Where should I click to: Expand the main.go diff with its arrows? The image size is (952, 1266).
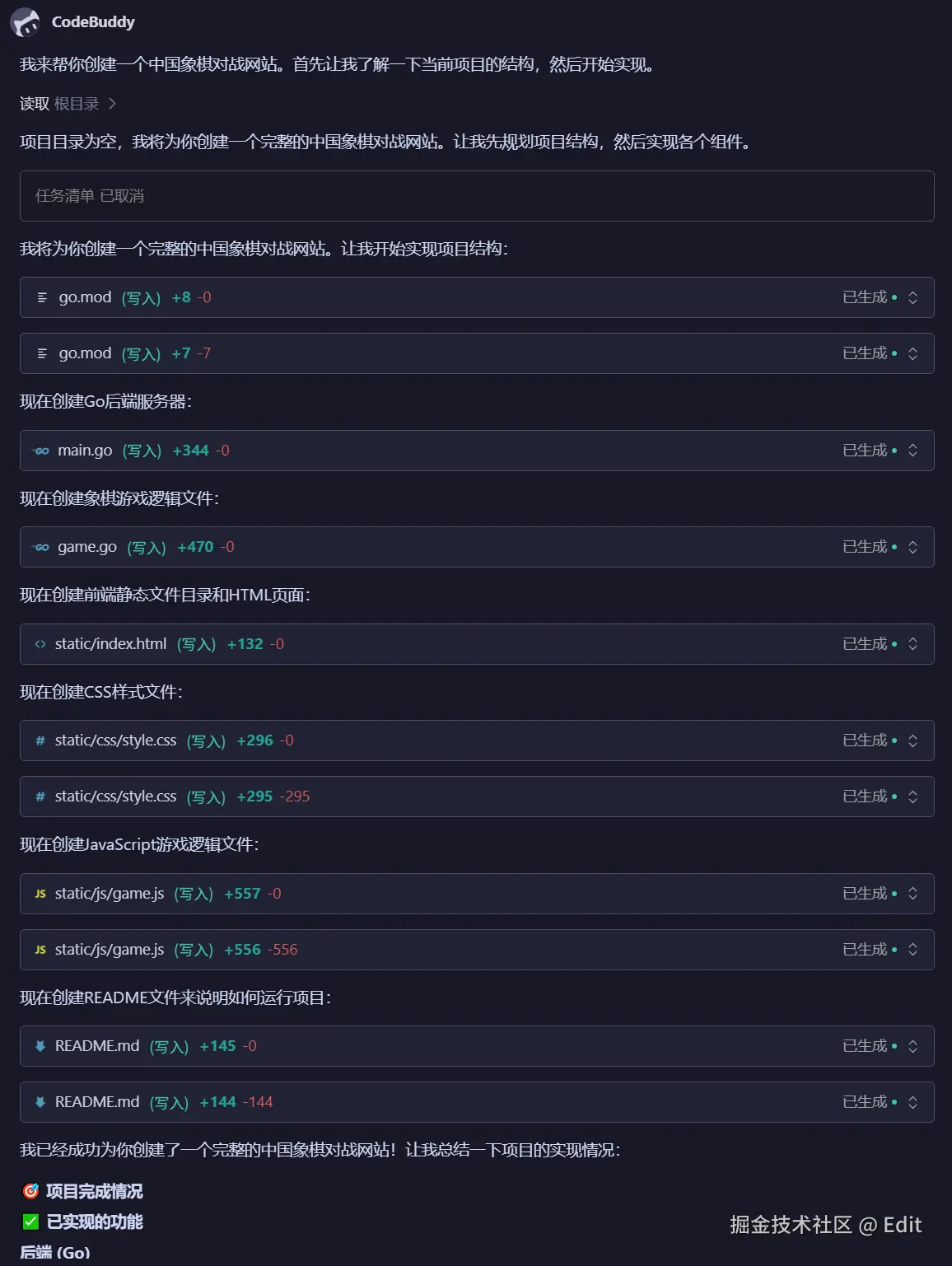click(912, 451)
